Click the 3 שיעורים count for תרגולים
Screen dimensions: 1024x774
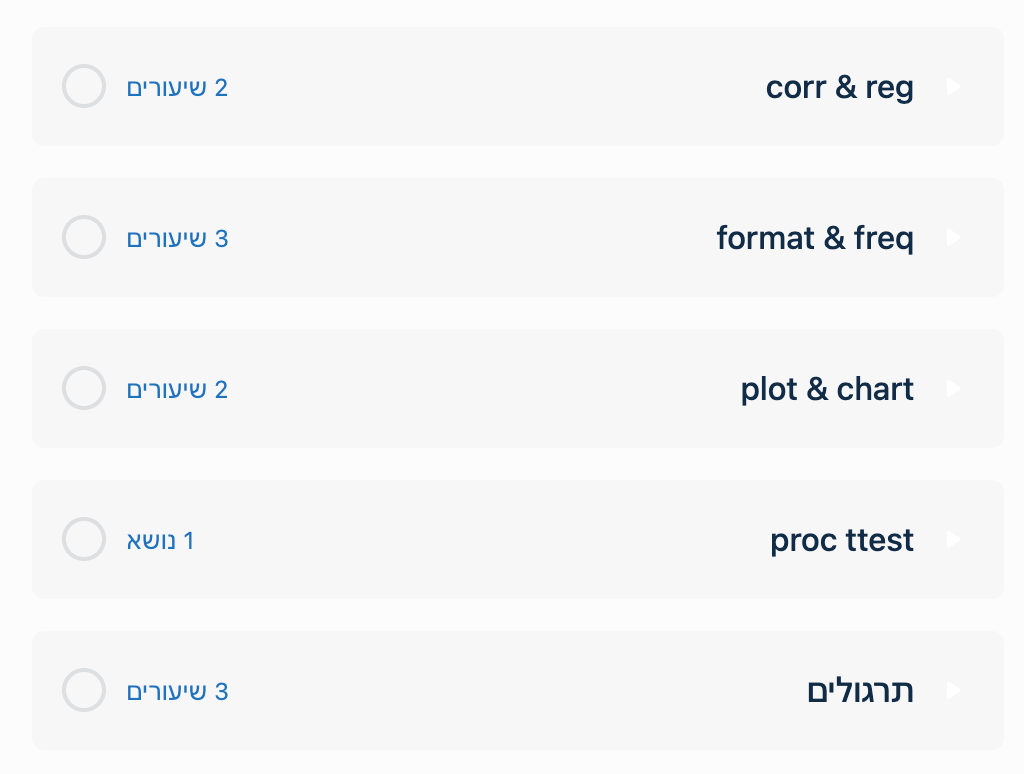click(177, 692)
